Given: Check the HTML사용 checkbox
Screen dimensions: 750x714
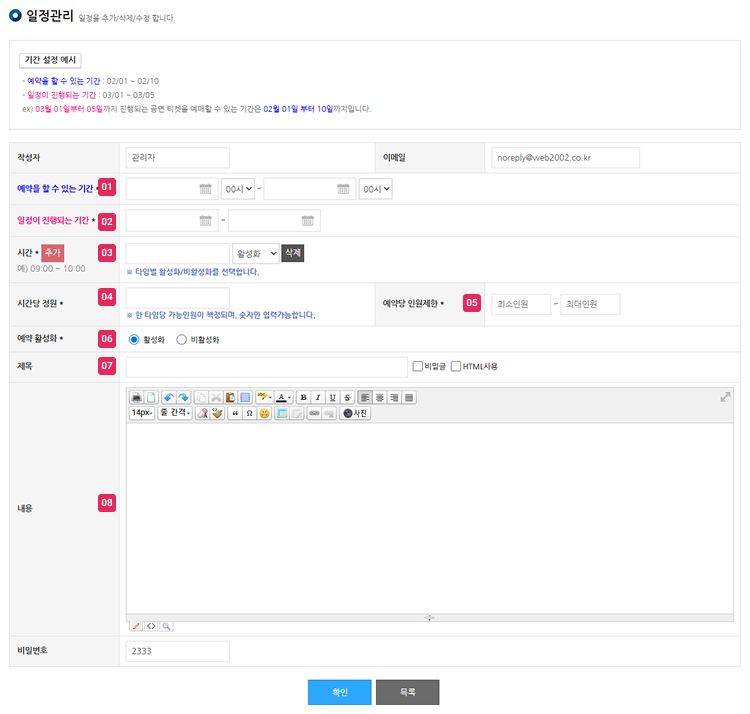Looking at the screenshot, I should (456, 366).
